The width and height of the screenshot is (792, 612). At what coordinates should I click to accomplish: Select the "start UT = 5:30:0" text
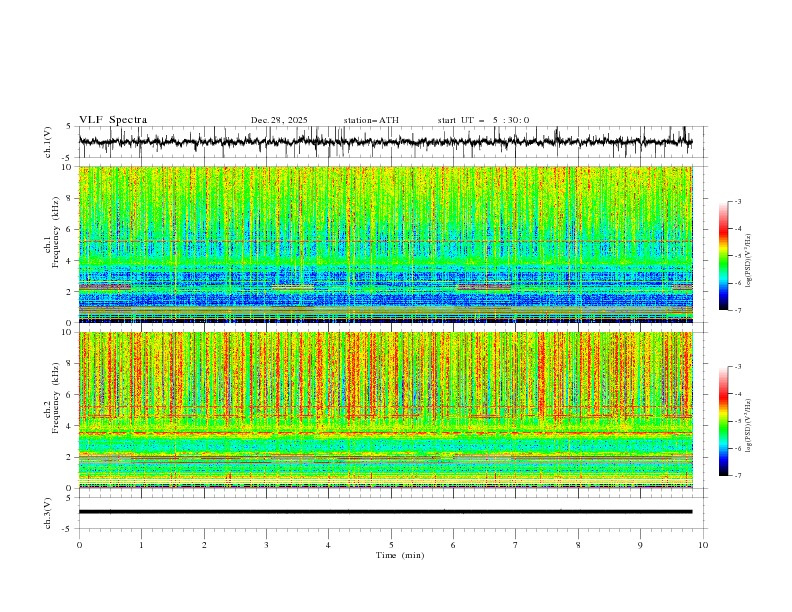pos(483,120)
